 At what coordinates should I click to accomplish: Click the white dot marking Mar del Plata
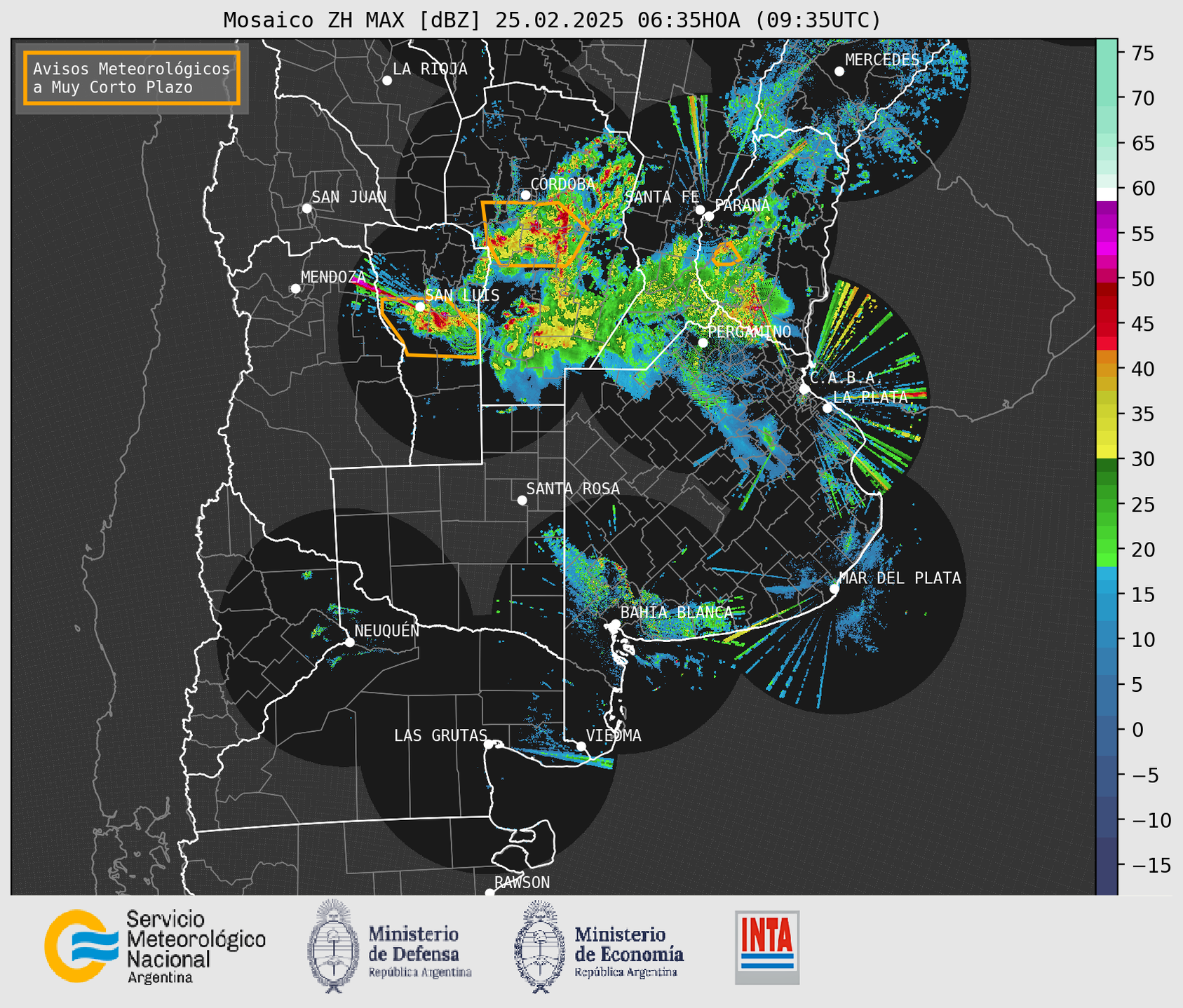click(x=834, y=588)
